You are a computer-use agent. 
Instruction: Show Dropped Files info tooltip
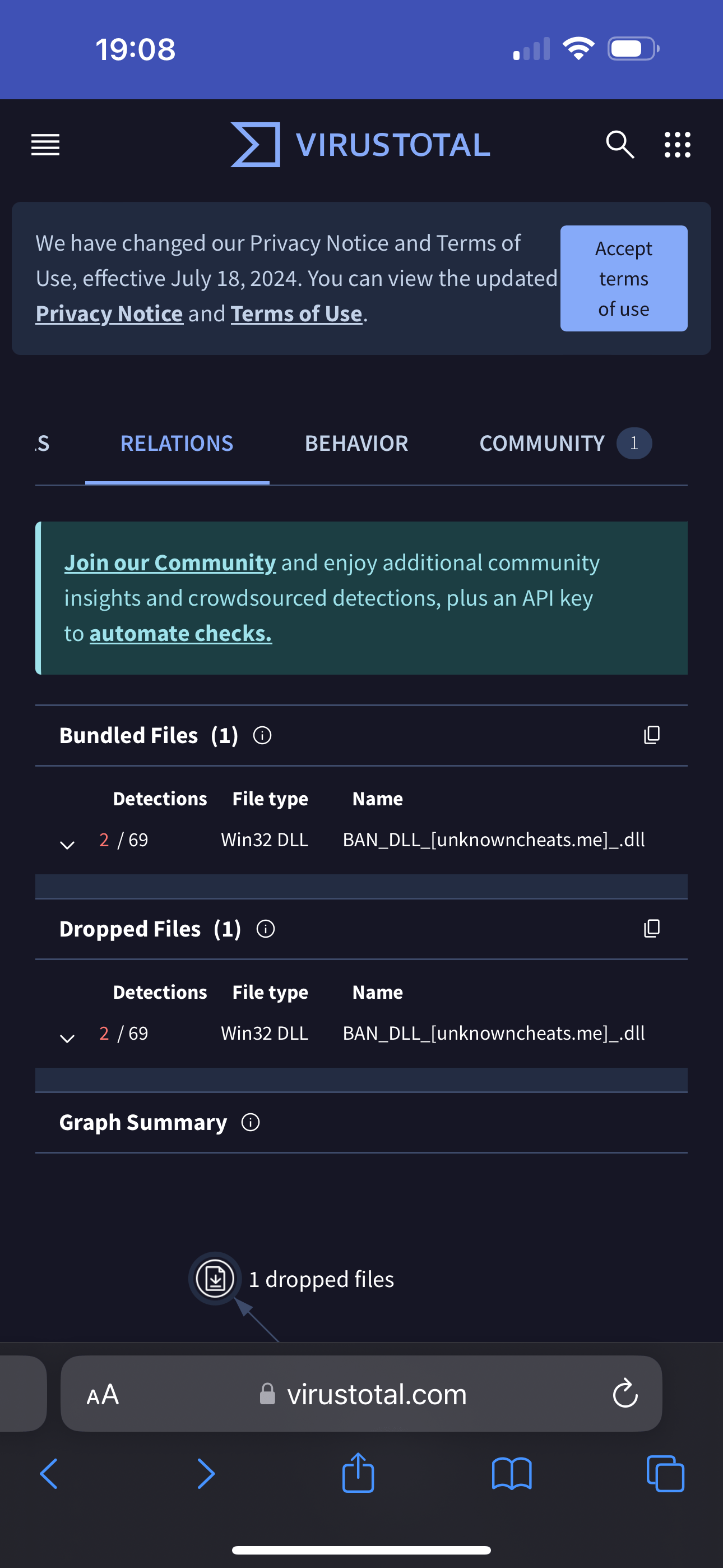pyautogui.click(x=266, y=929)
